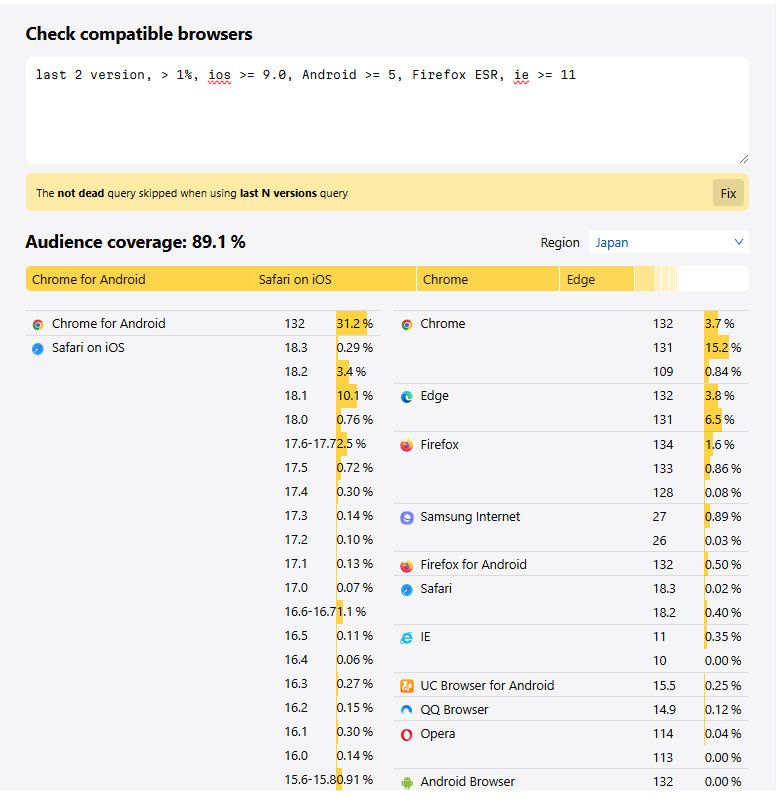Click the Chrome segment in coverage bar
Image resolution: width=776 pixels, height=797 pixels.
(487, 279)
